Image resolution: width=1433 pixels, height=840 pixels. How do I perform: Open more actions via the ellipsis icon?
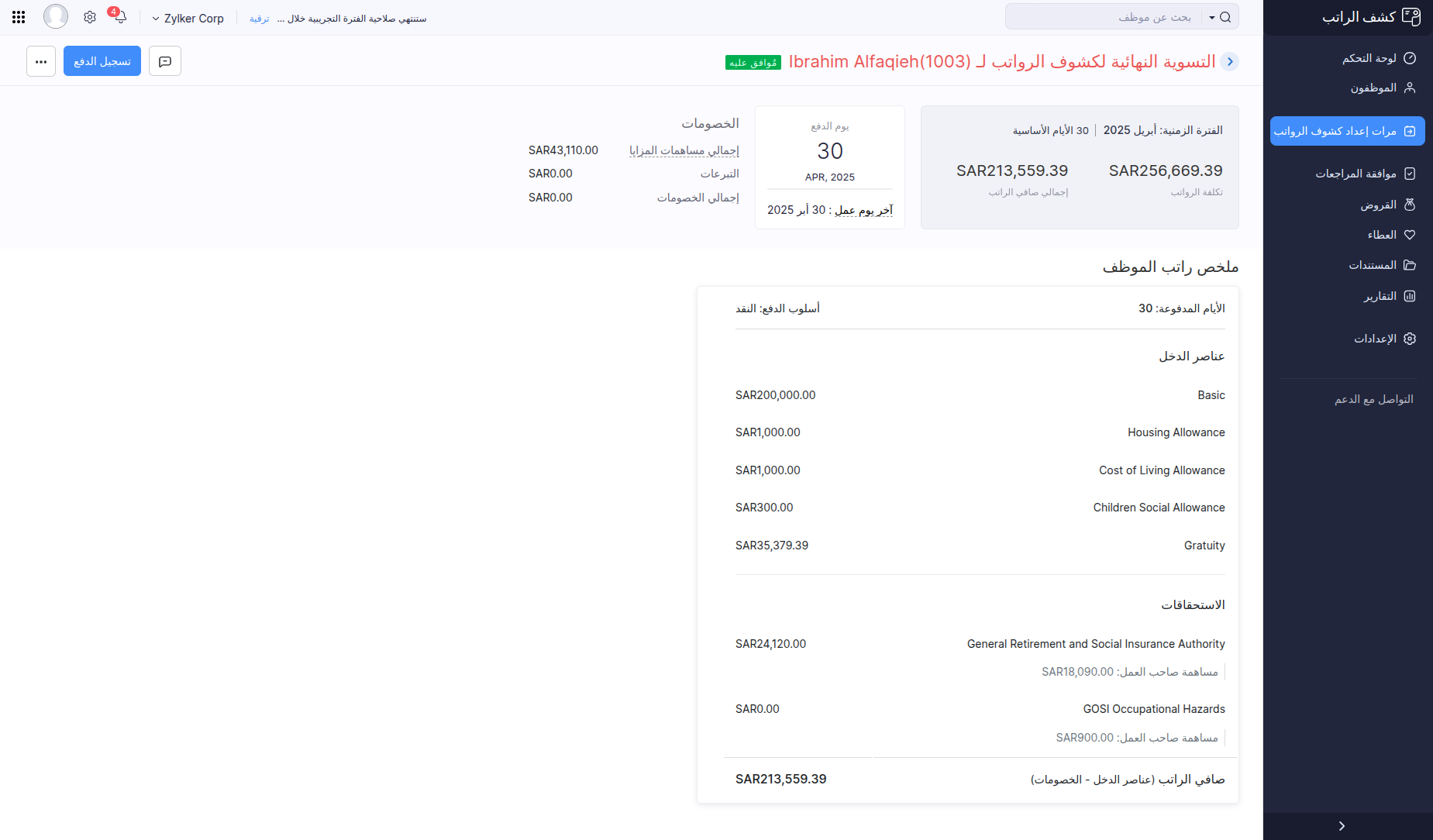[41, 60]
